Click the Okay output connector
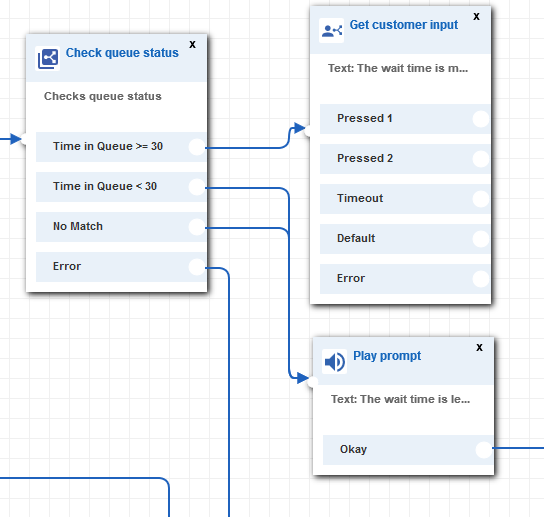The width and height of the screenshot is (544, 517). pos(484,450)
